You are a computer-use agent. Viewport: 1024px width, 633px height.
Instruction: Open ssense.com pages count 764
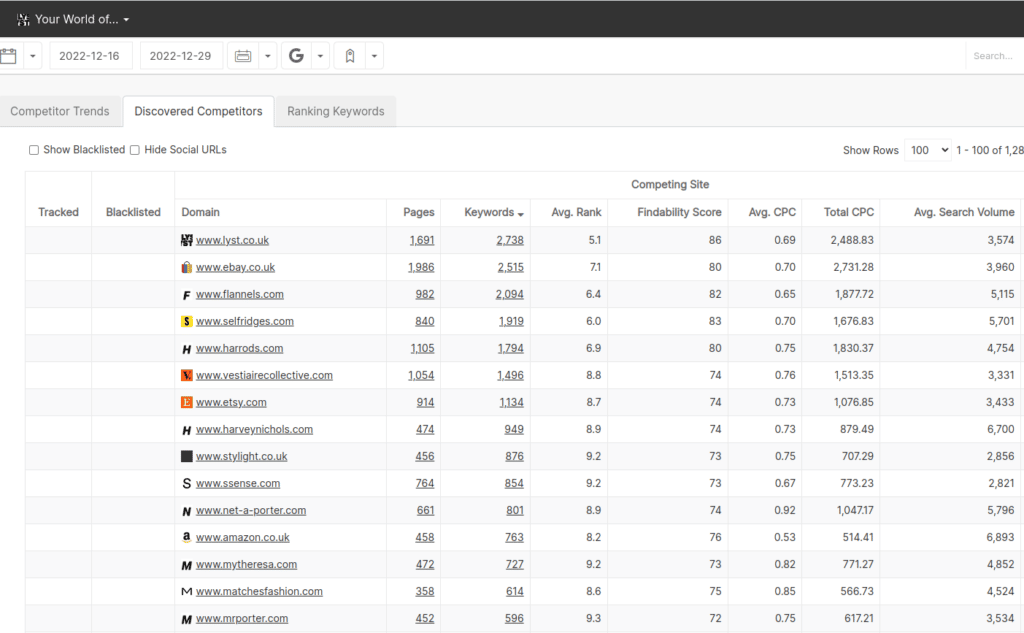[x=425, y=483]
